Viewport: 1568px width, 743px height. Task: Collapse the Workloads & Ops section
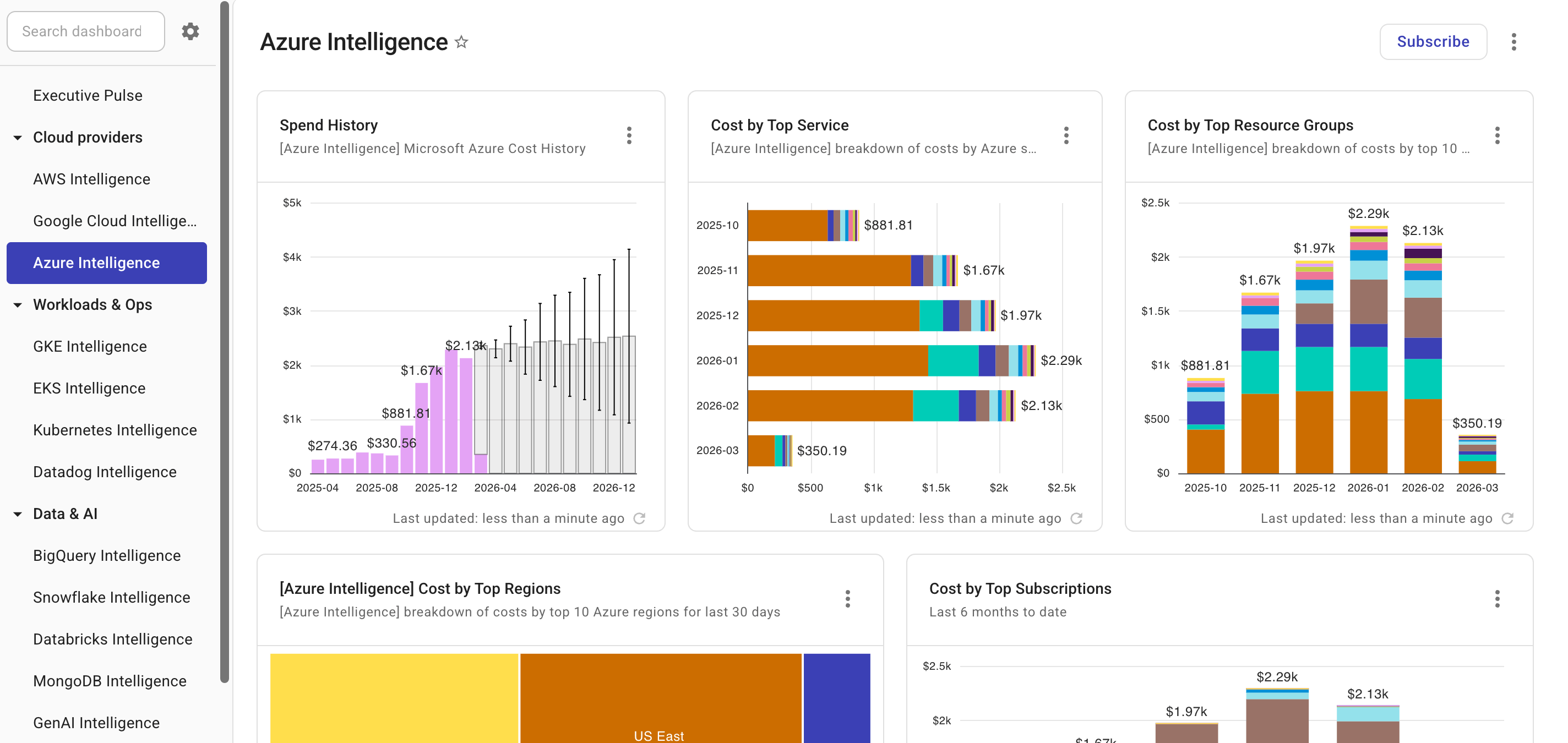click(x=18, y=305)
